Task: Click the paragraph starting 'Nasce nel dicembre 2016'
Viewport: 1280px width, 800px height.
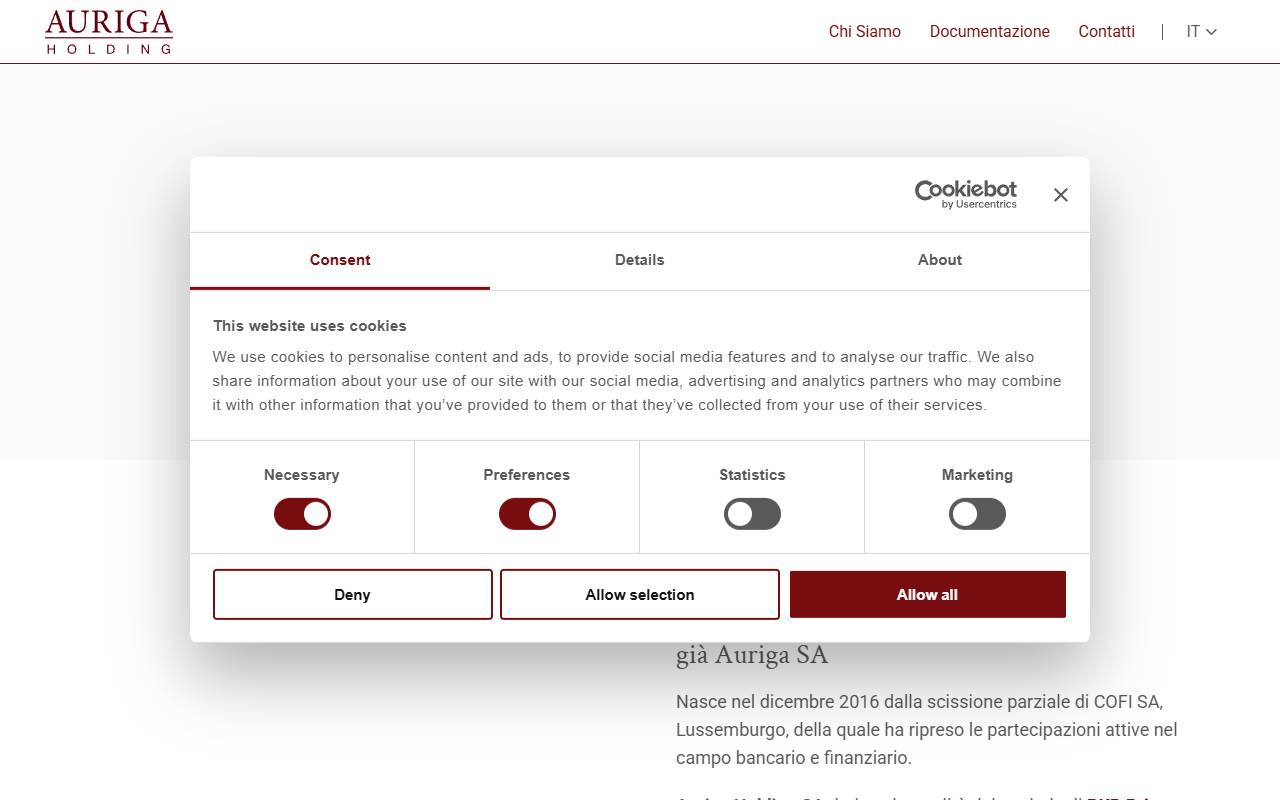Action: point(927,730)
